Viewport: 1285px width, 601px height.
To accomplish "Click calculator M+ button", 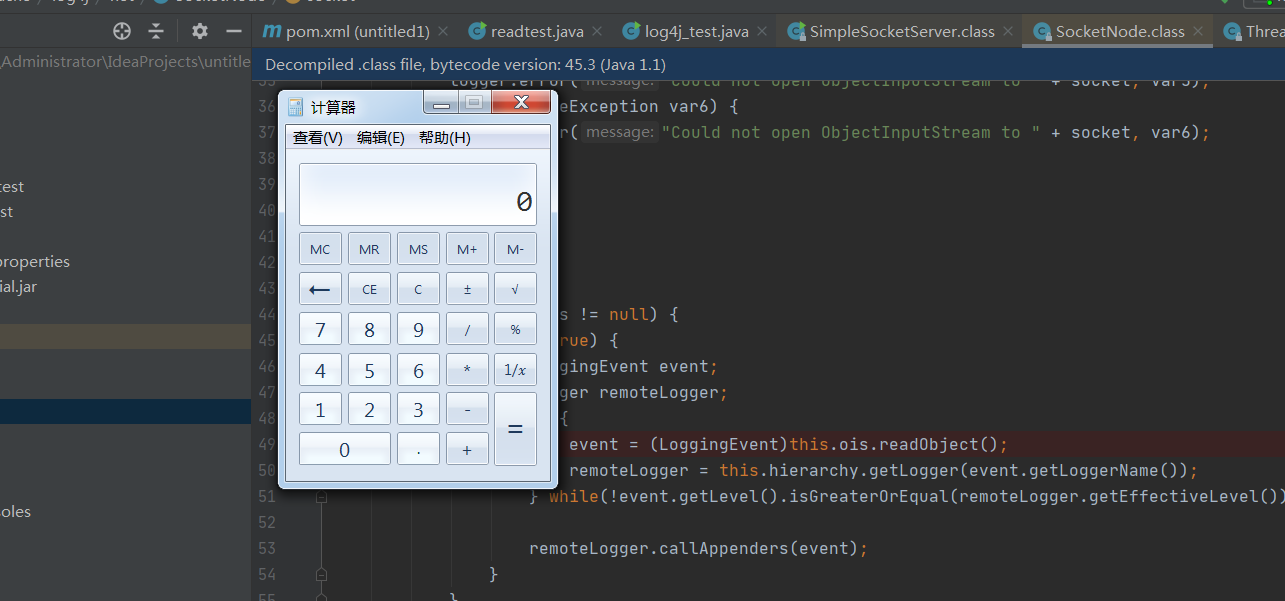I will (467, 249).
